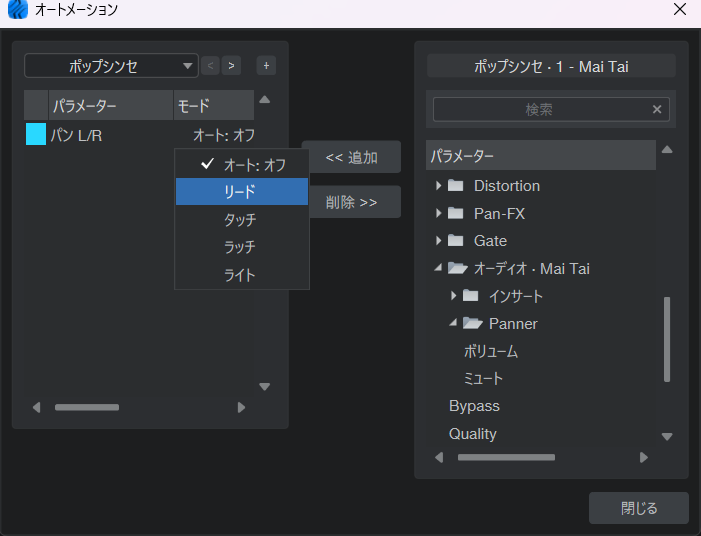The image size is (701, 536).
Task: Open the オート: オフ mode cell
Action: click(224, 135)
